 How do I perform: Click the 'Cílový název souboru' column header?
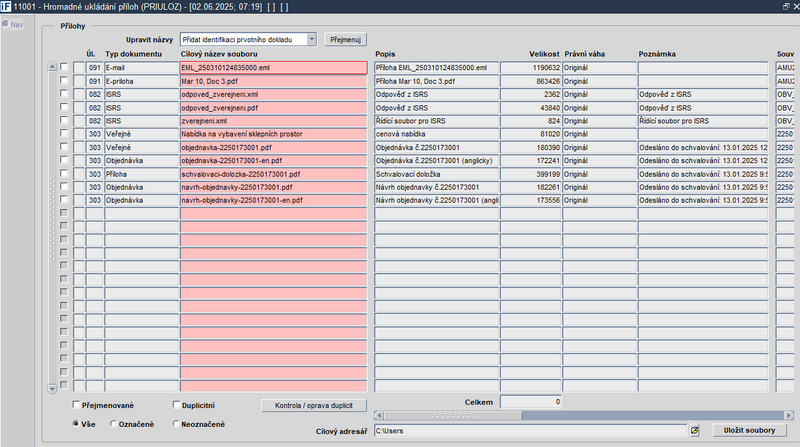(219, 54)
